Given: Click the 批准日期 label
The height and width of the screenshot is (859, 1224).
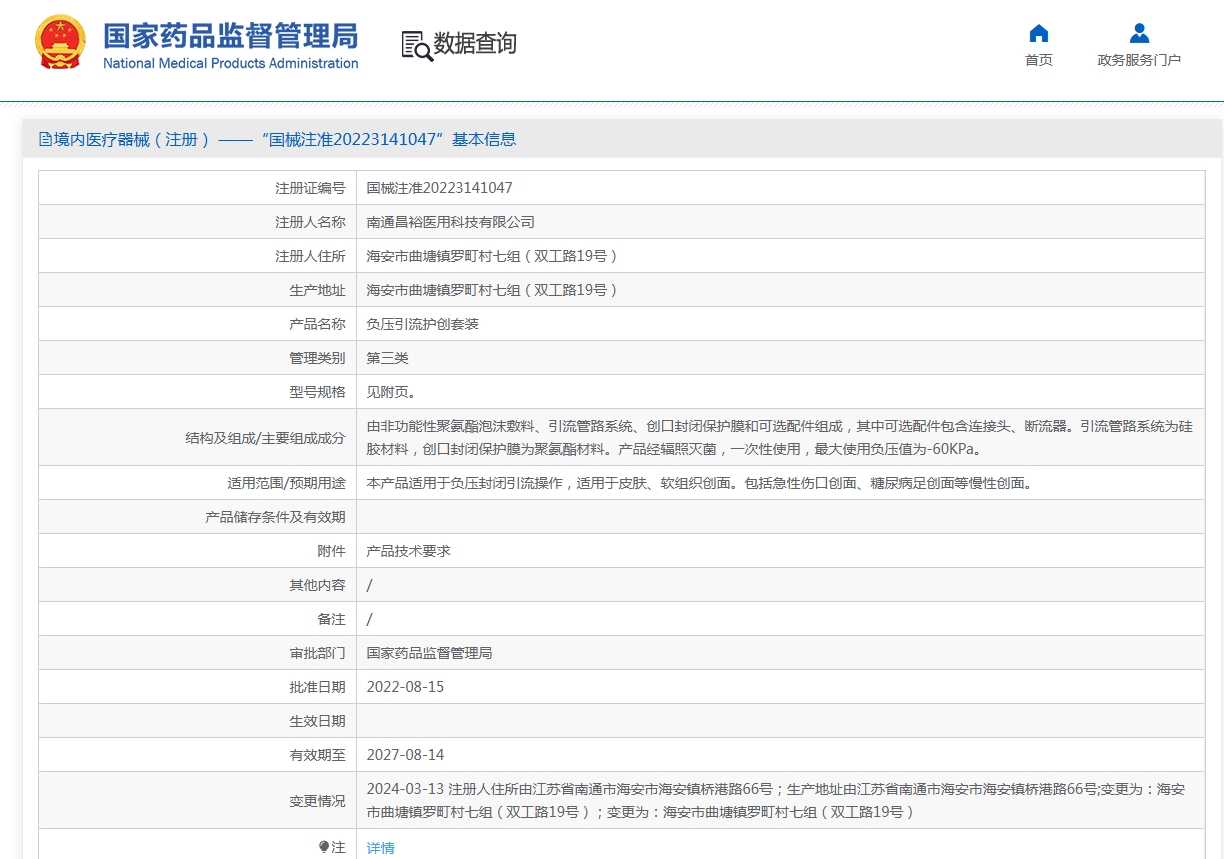Looking at the screenshot, I should [317, 687].
